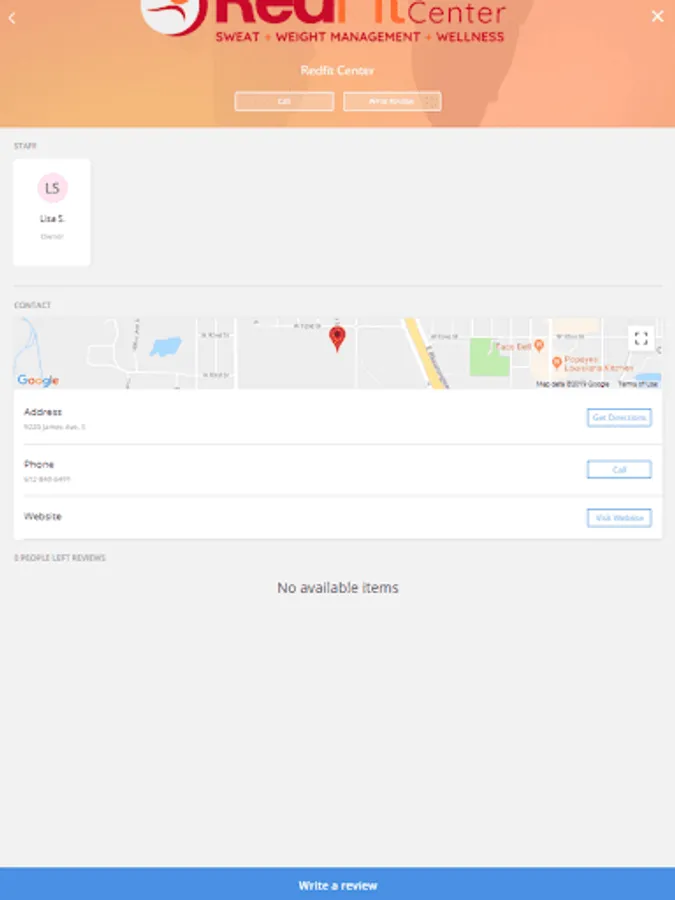
Task: Click the Website row label
Action: [42, 517]
